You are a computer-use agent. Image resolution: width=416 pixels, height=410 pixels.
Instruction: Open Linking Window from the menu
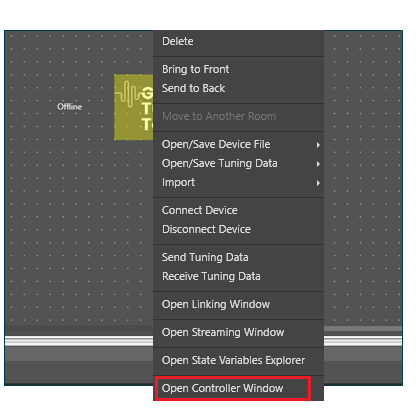point(238,304)
